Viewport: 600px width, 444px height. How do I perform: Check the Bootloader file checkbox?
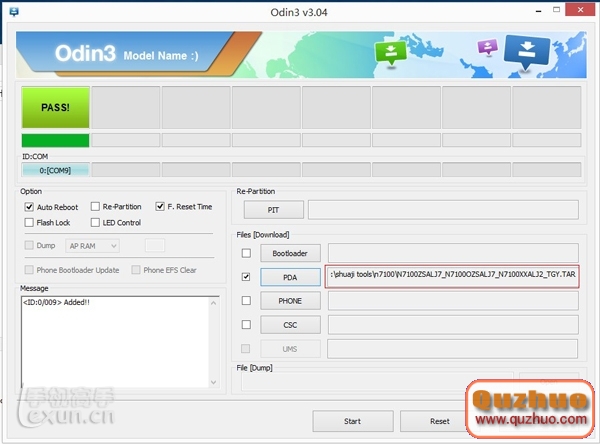246,253
